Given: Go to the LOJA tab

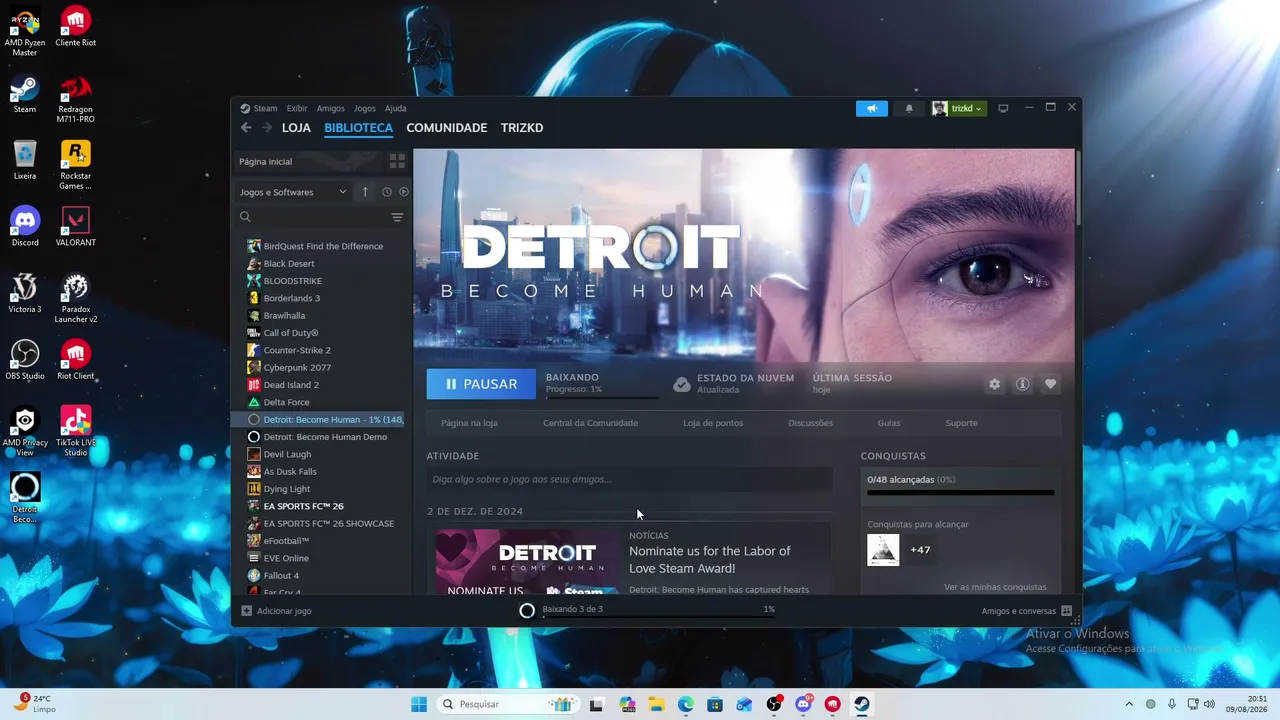Looking at the screenshot, I should click(296, 128).
